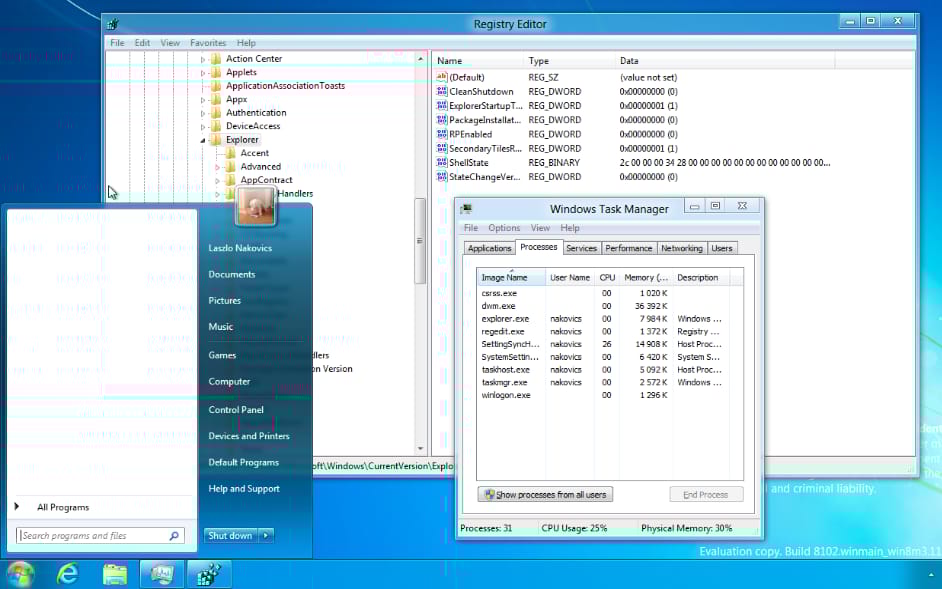Click the Task Manager title bar icon

pos(466,209)
